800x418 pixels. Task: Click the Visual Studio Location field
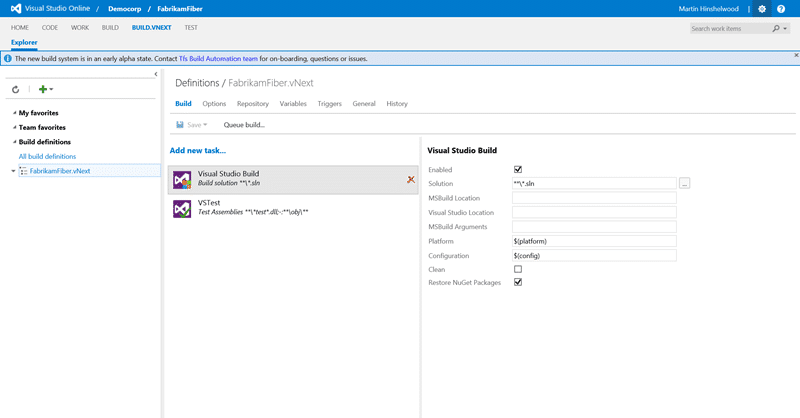(x=594, y=212)
